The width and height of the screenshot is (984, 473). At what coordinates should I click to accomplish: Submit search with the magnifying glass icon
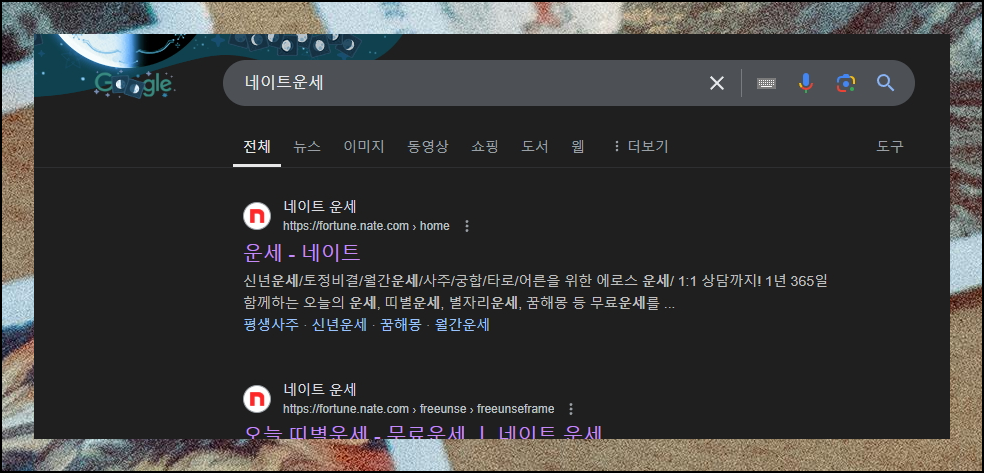(x=885, y=83)
